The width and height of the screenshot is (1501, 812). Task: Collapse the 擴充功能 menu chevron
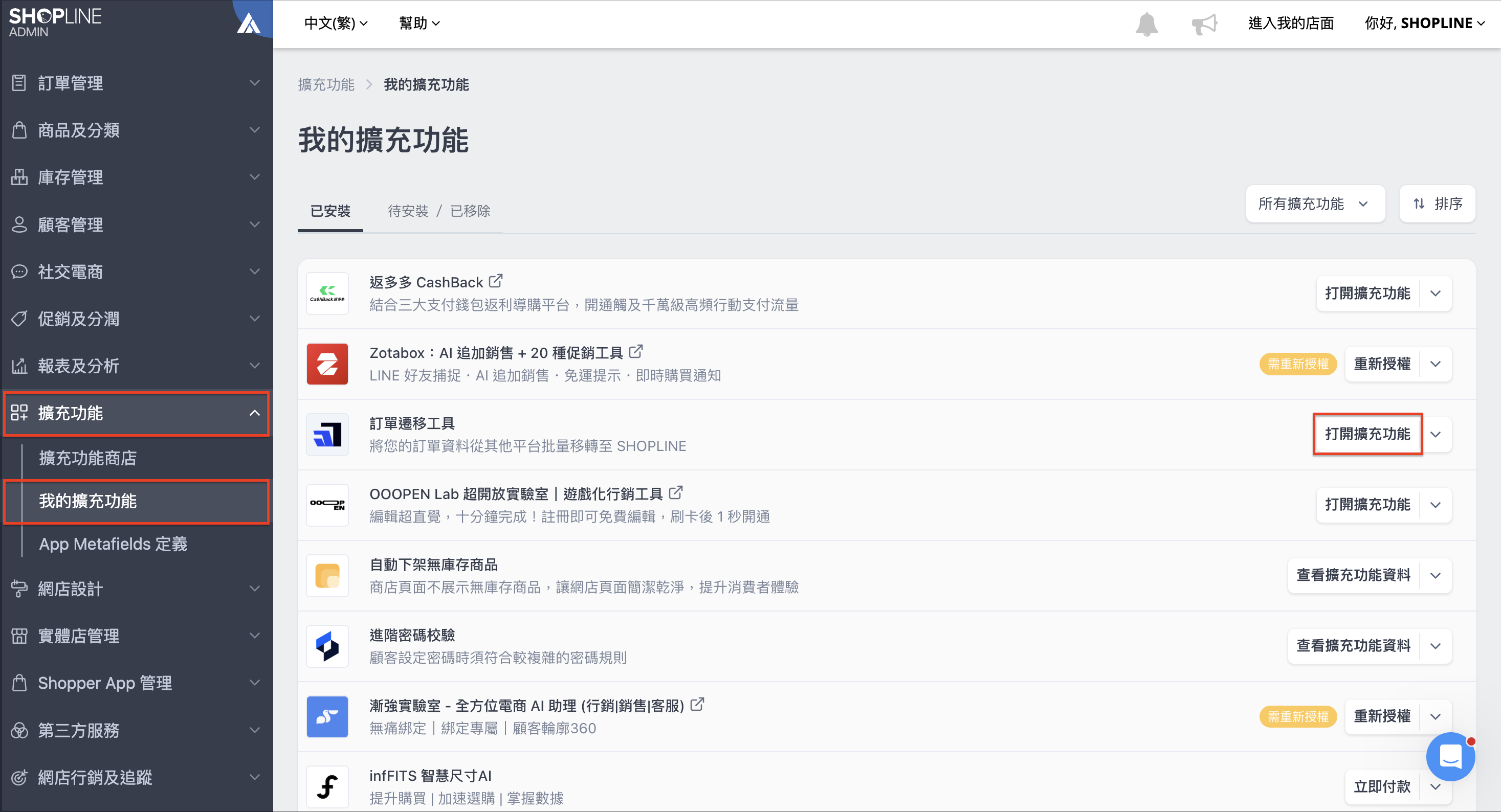[x=255, y=413]
